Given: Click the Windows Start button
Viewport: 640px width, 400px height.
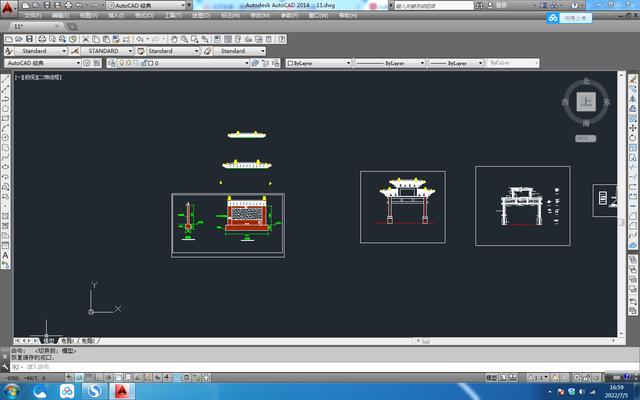Looking at the screenshot, I should 13,390.
